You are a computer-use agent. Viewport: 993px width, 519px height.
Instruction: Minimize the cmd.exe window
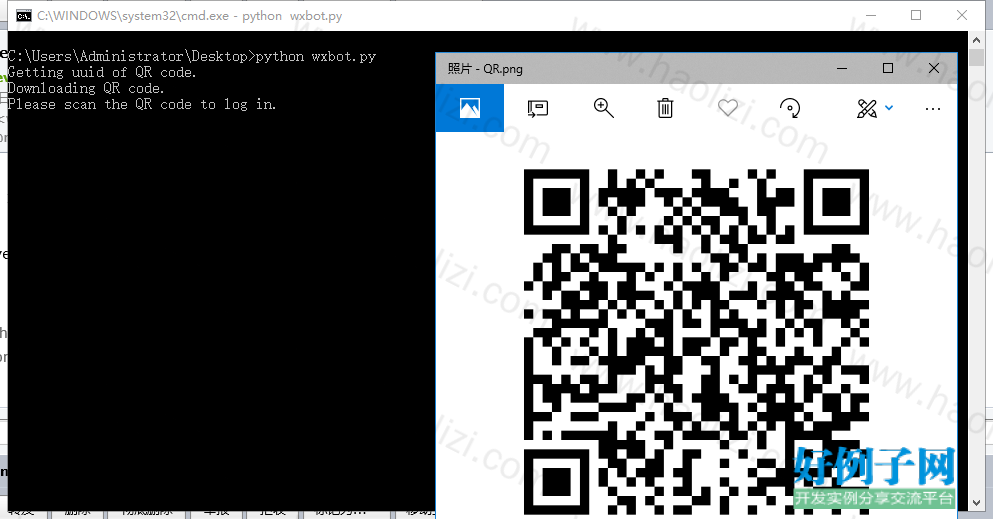[871, 15]
